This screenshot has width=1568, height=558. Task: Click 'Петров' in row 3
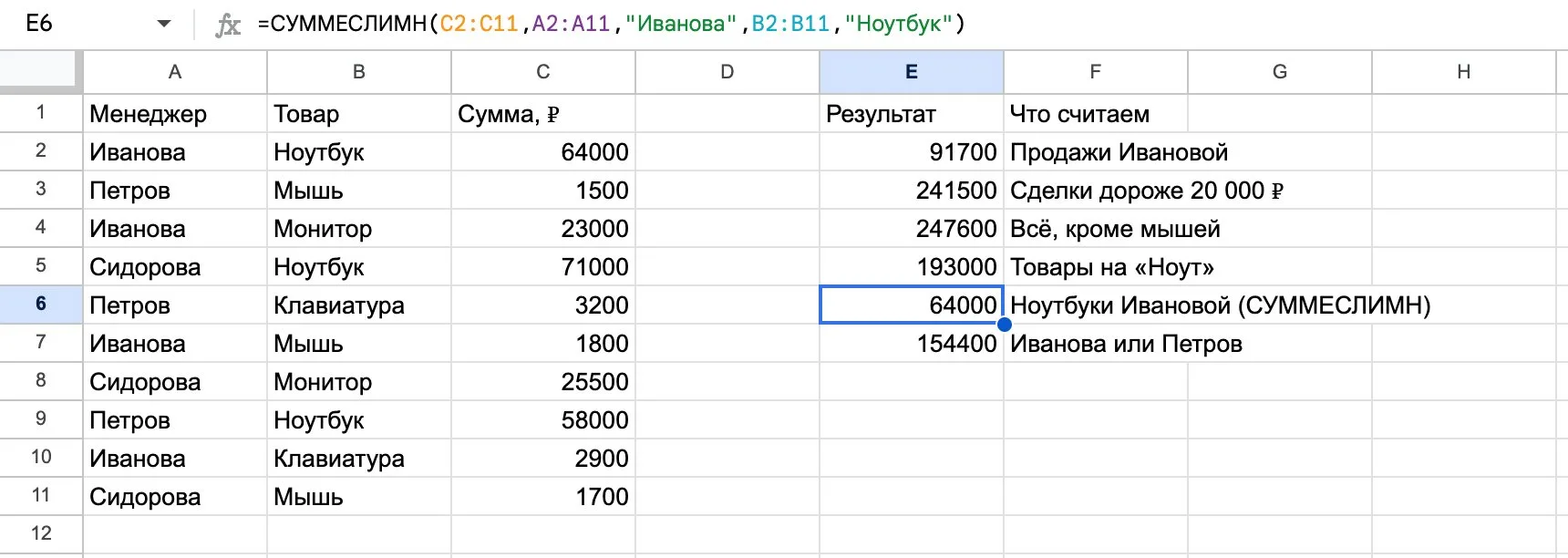pos(175,191)
